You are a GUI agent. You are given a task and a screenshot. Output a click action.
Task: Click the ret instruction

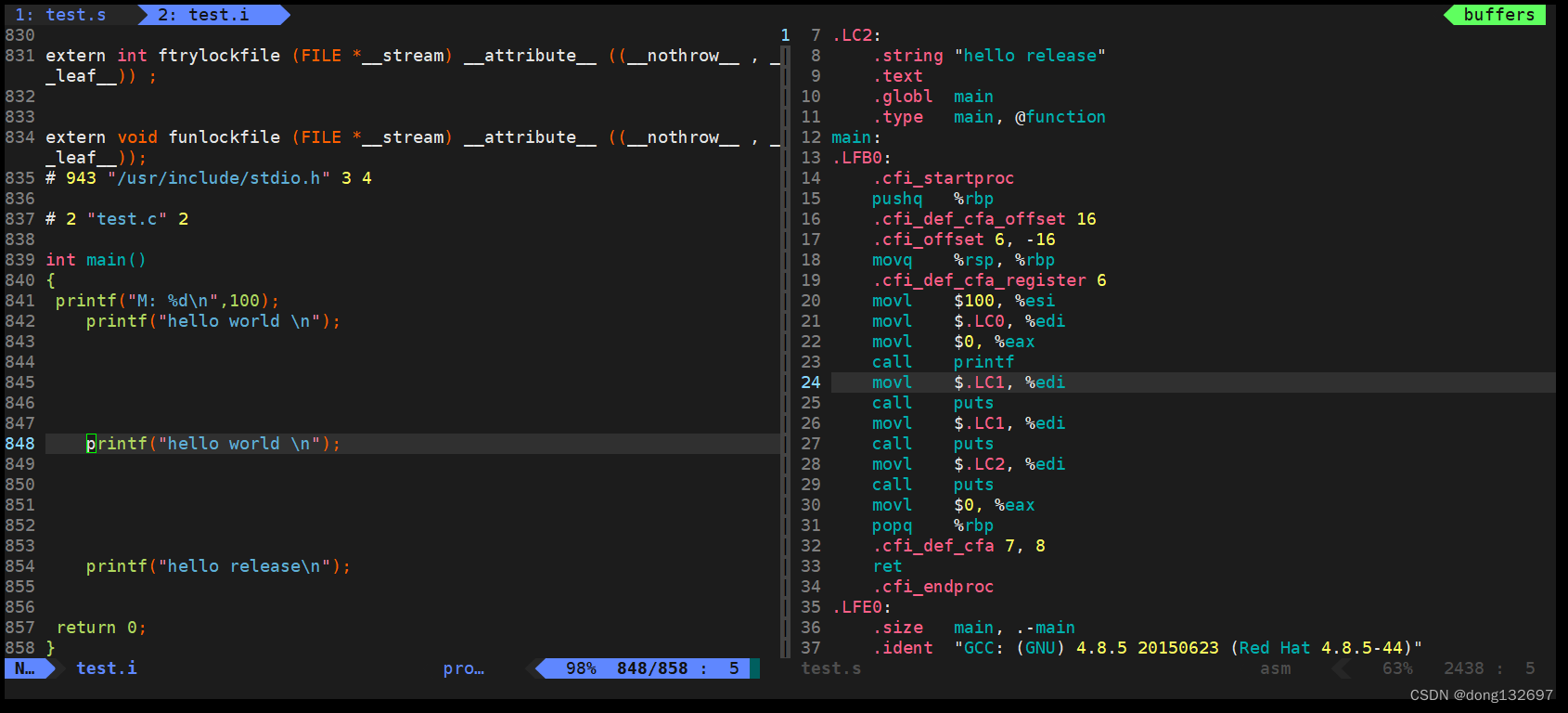pyautogui.click(x=887, y=566)
